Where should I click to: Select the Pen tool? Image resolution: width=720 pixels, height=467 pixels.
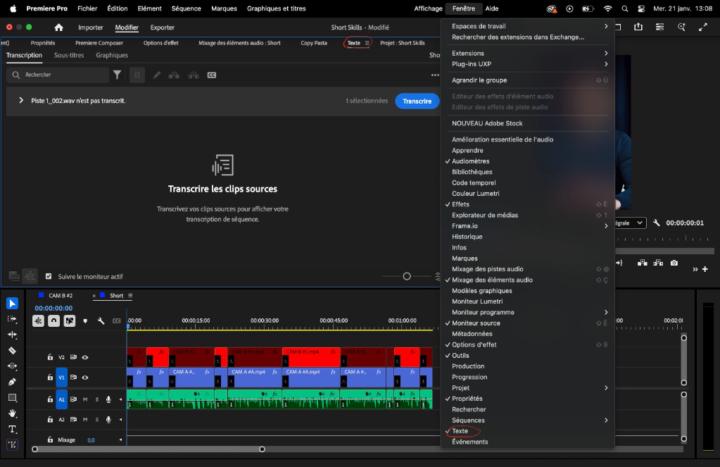point(12,381)
